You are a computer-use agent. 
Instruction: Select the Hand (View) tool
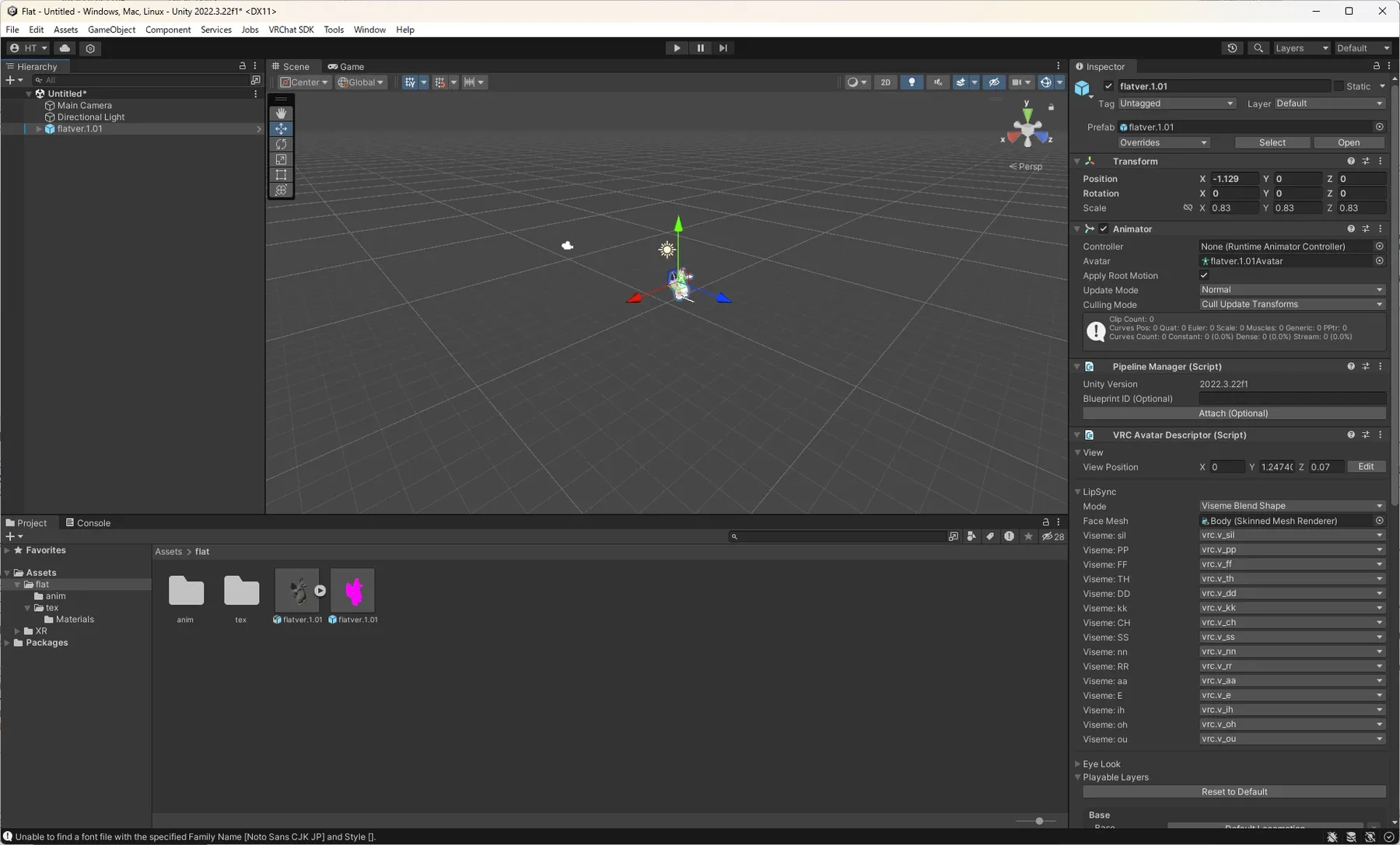click(x=281, y=113)
